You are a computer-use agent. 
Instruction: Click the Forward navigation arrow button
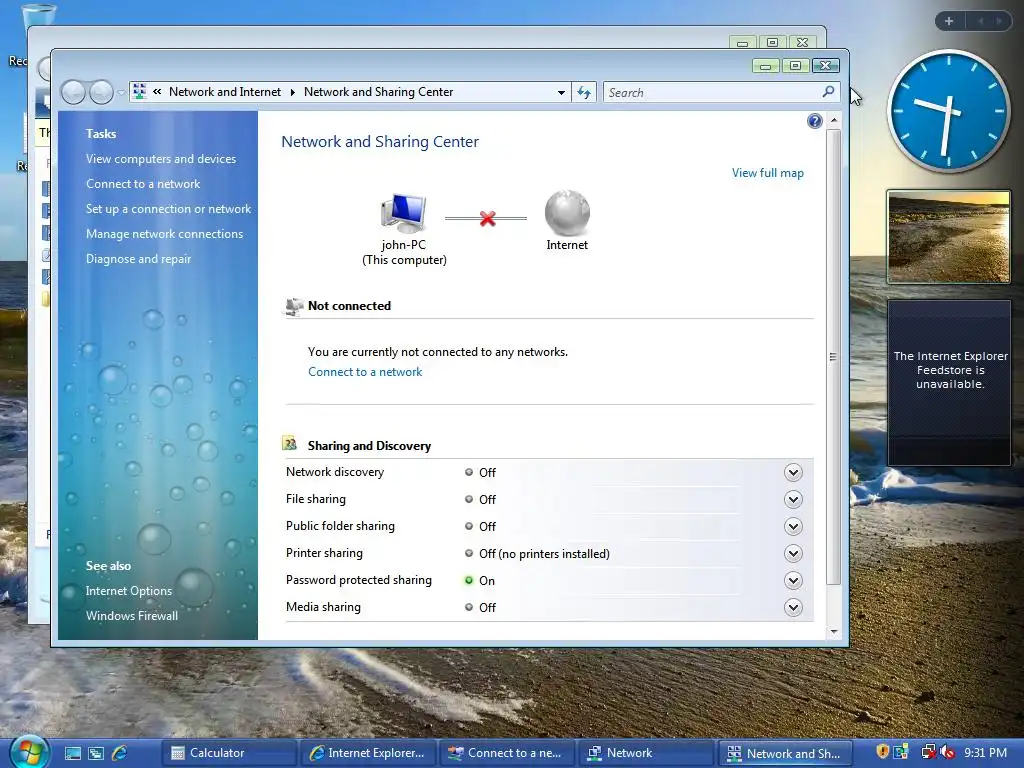click(x=101, y=92)
